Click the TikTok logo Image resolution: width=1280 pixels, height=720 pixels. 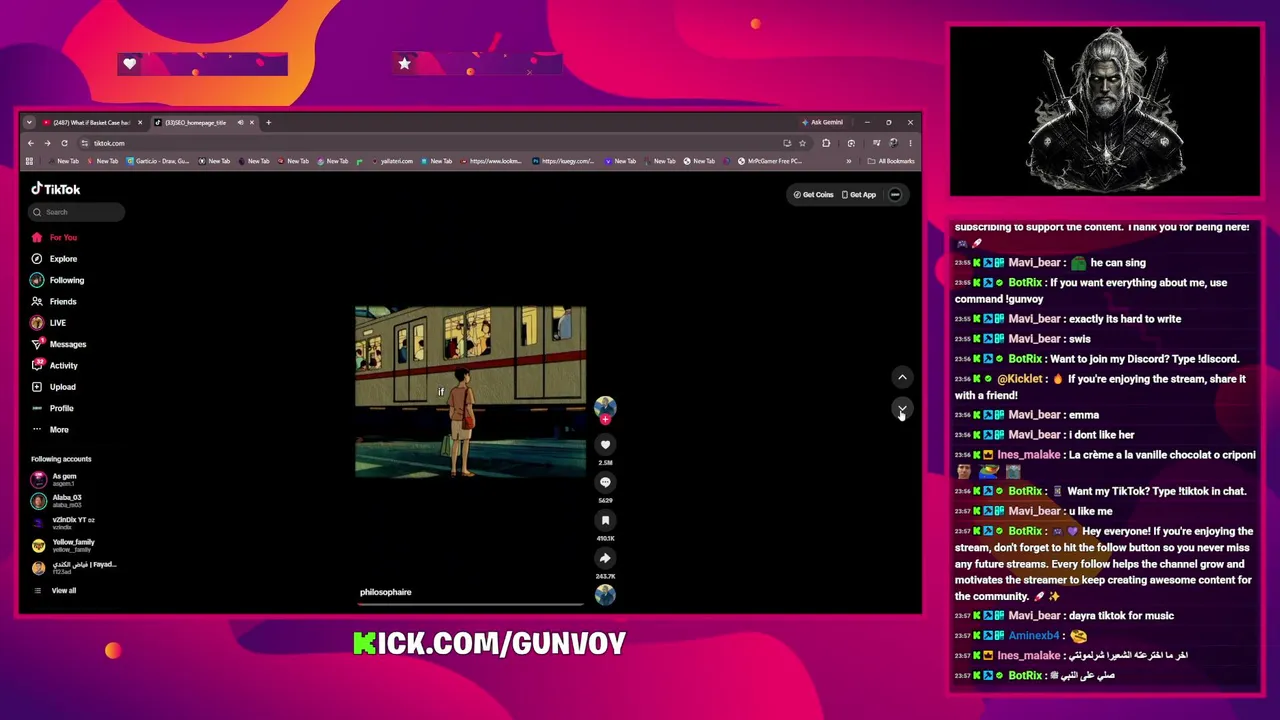55,189
